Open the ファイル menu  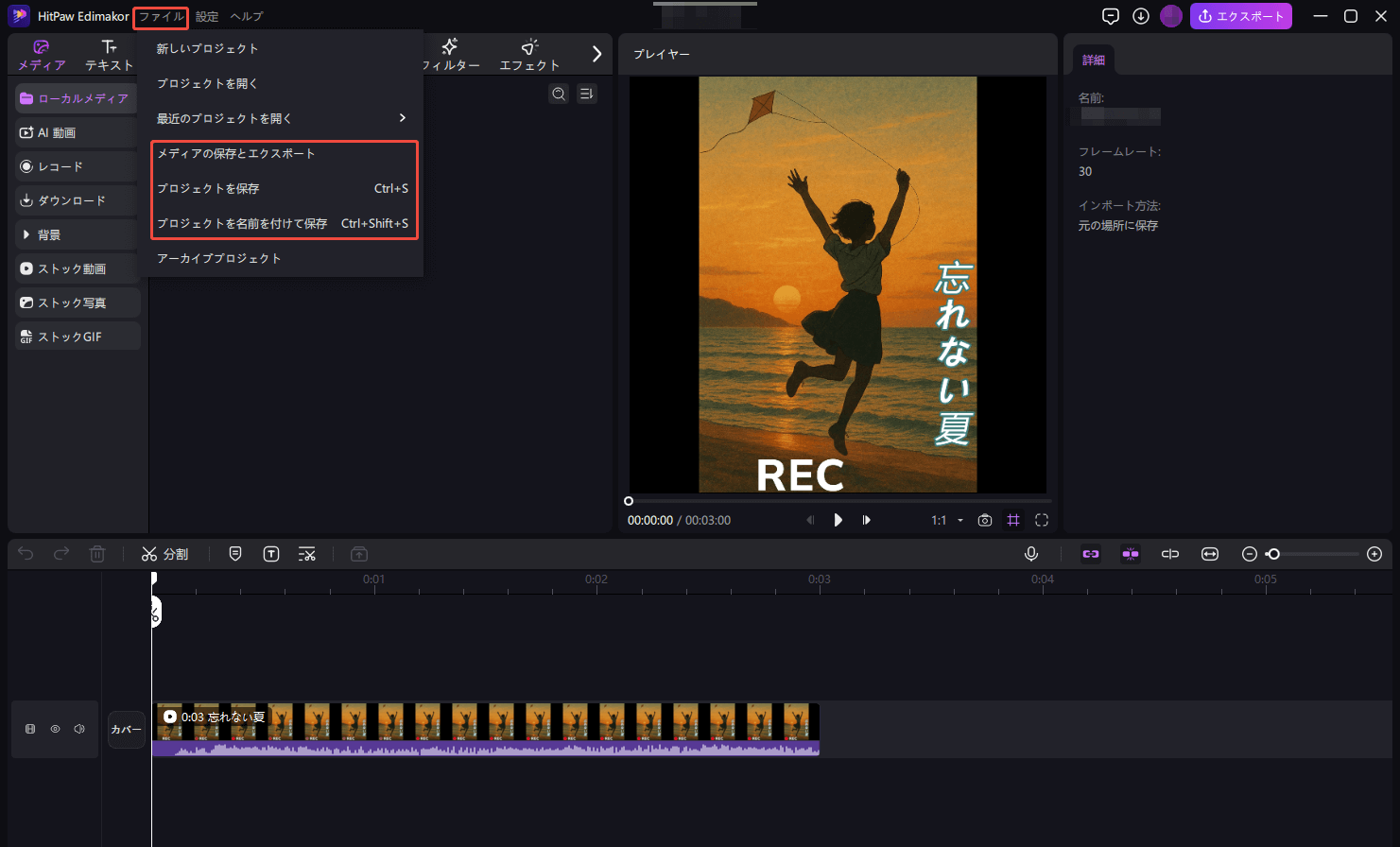tap(161, 17)
